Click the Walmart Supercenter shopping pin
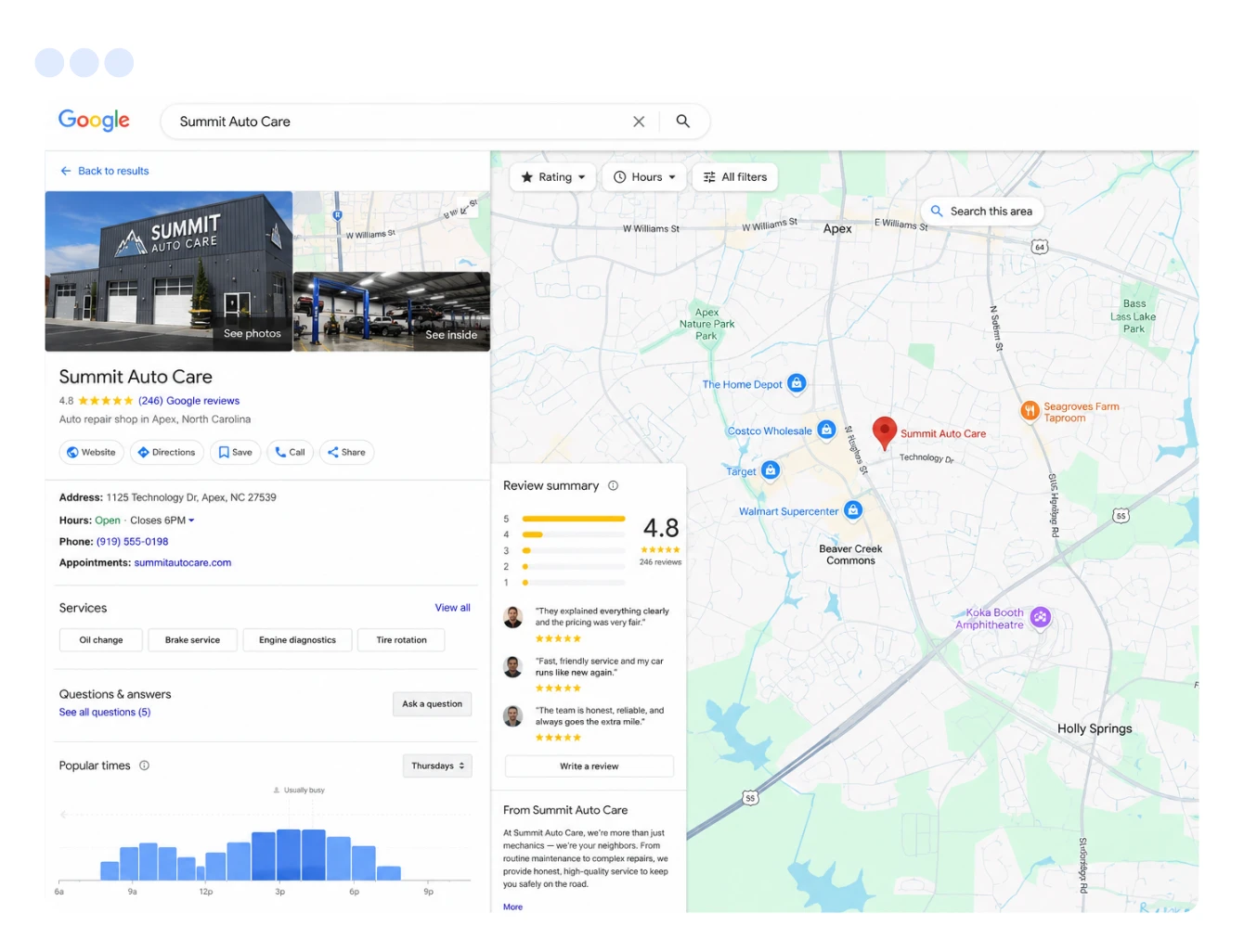This screenshot has height=952, width=1244. tap(853, 510)
